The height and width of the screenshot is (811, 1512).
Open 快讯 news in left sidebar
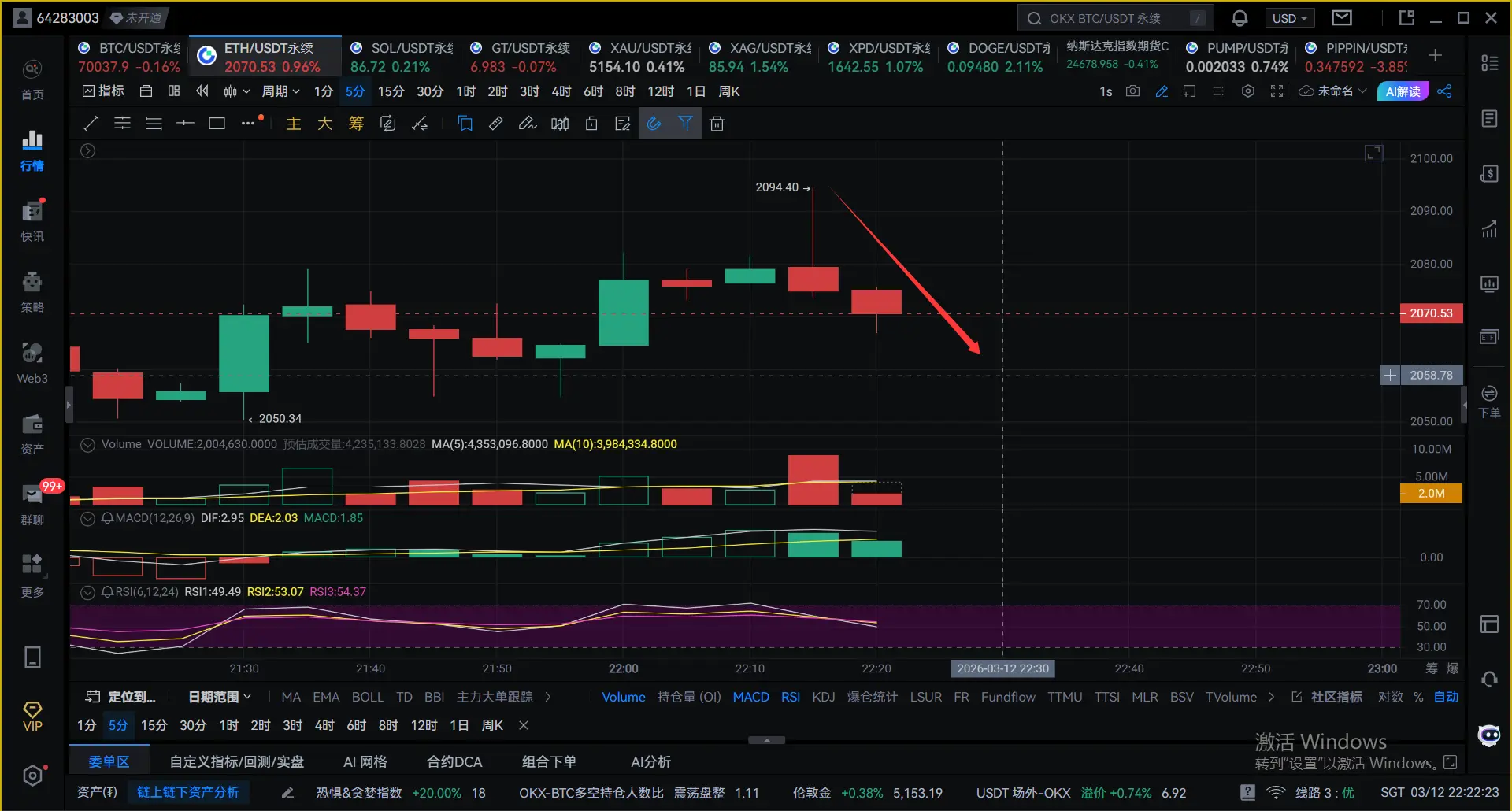pyautogui.click(x=32, y=220)
